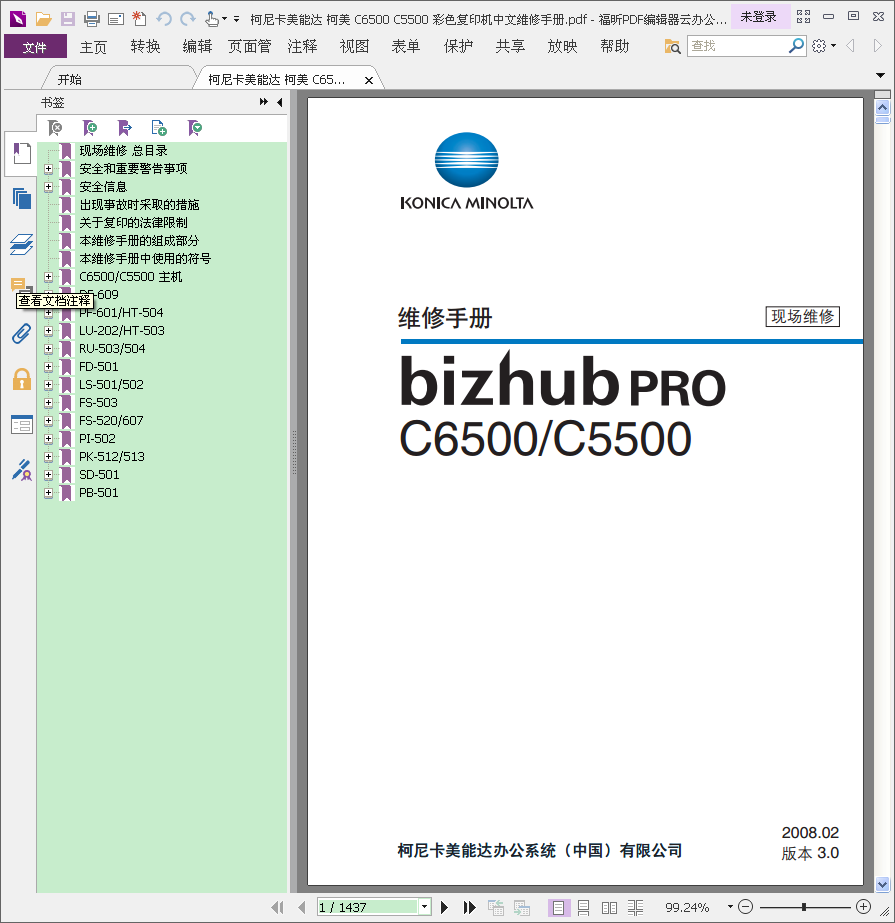Switch to continuous page view mode
895x923 pixels.
584,907
